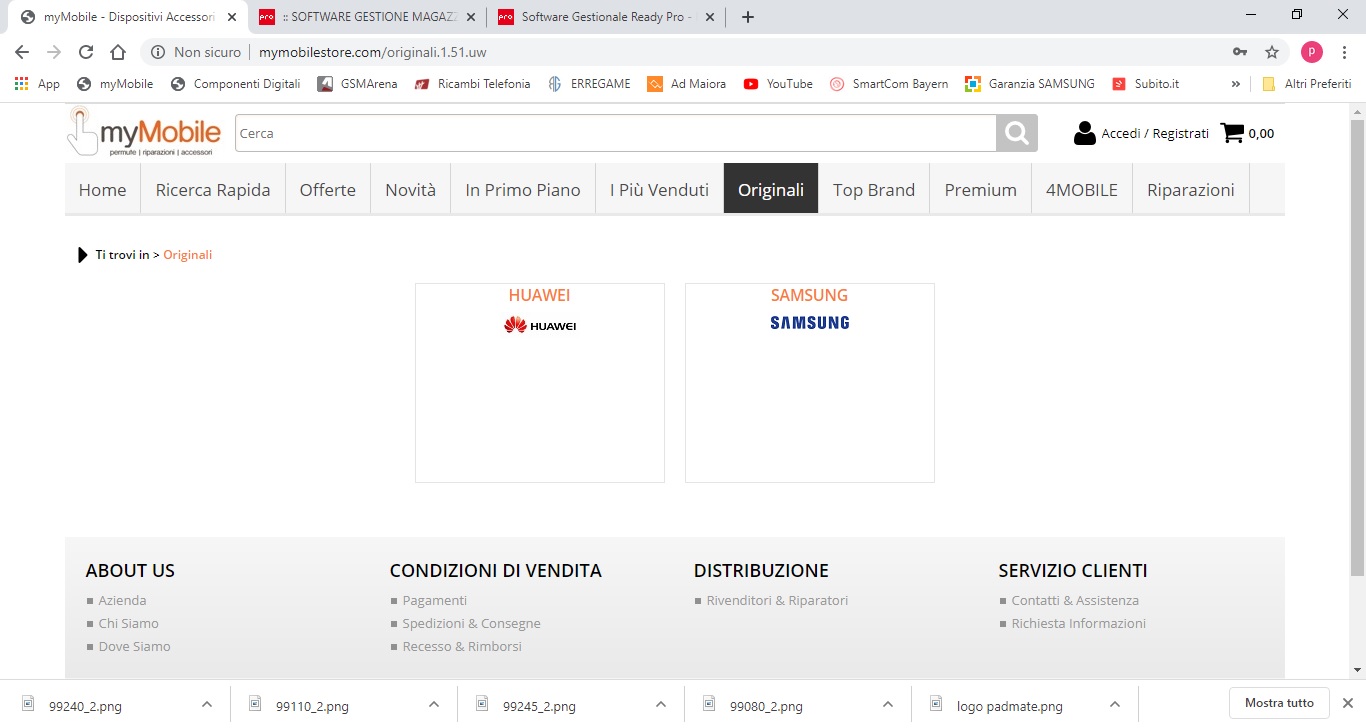This screenshot has width=1366, height=728.
Task: Open the App launcher bookmark
Action: [x=37, y=84]
